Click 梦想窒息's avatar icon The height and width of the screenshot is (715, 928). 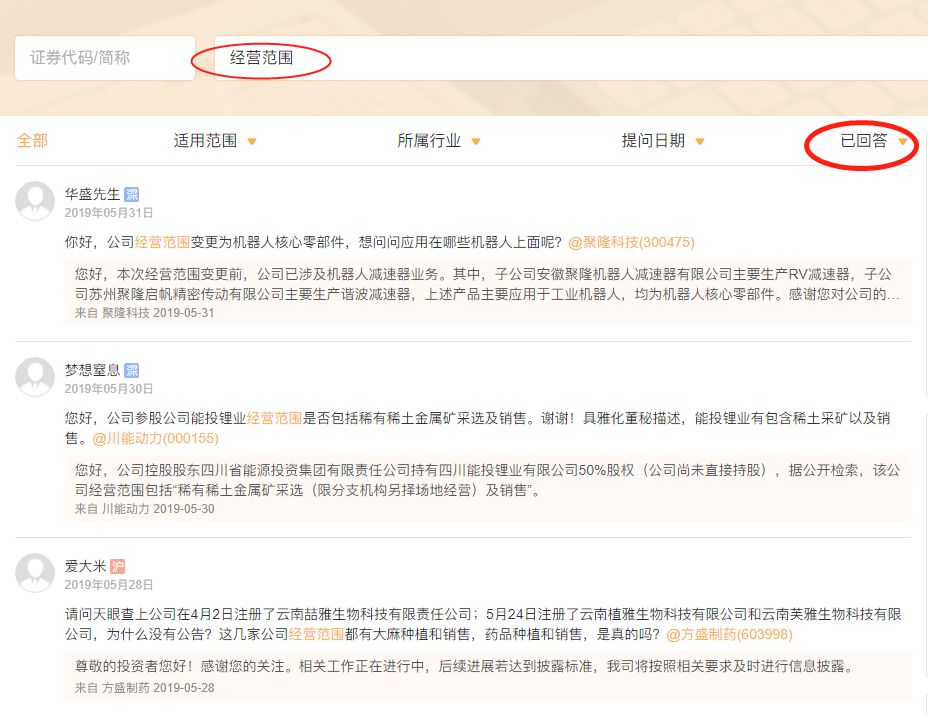(x=35, y=377)
